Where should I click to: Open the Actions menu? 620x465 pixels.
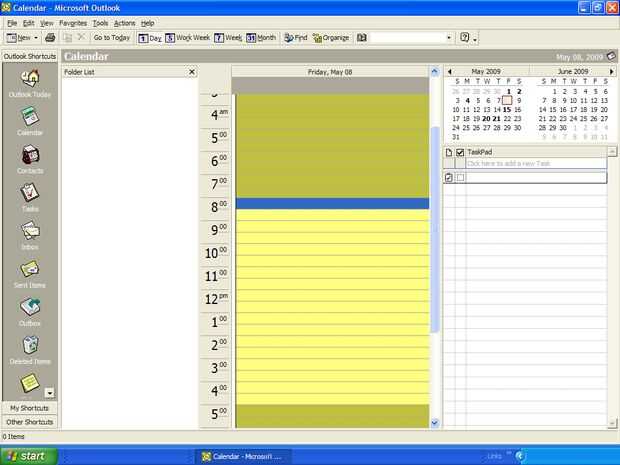pyautogui.click(x=125, y=23)
